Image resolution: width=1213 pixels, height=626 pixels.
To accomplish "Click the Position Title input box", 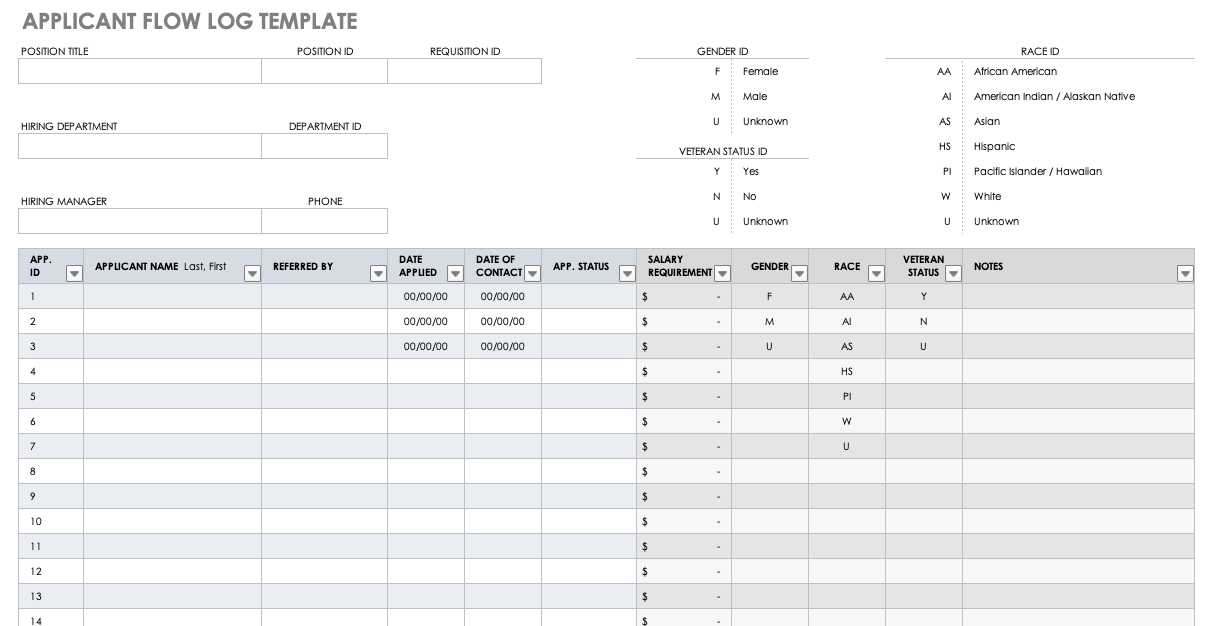I will click(x=140, y=71).
